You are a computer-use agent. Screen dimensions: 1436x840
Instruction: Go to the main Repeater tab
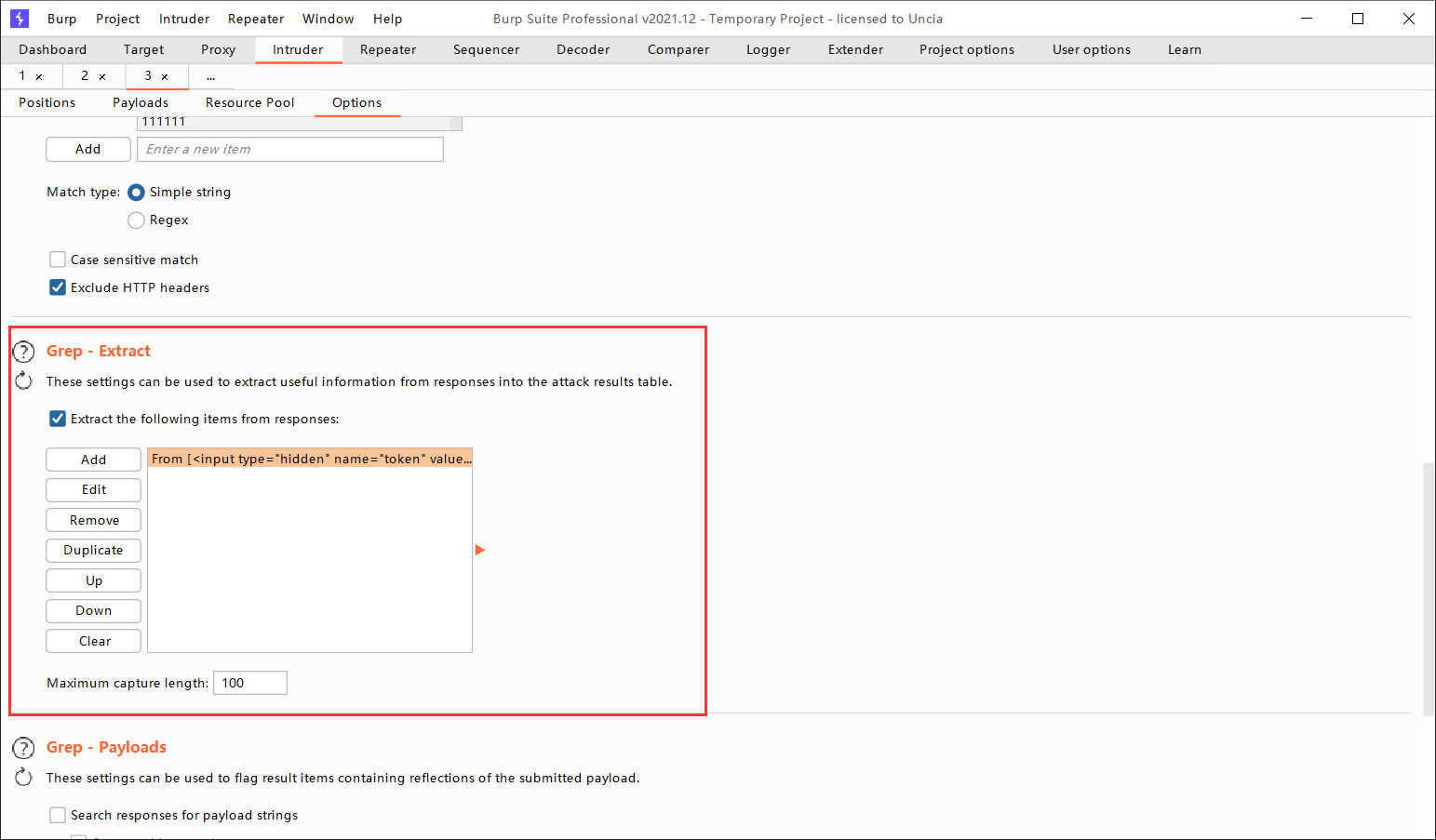388,49
